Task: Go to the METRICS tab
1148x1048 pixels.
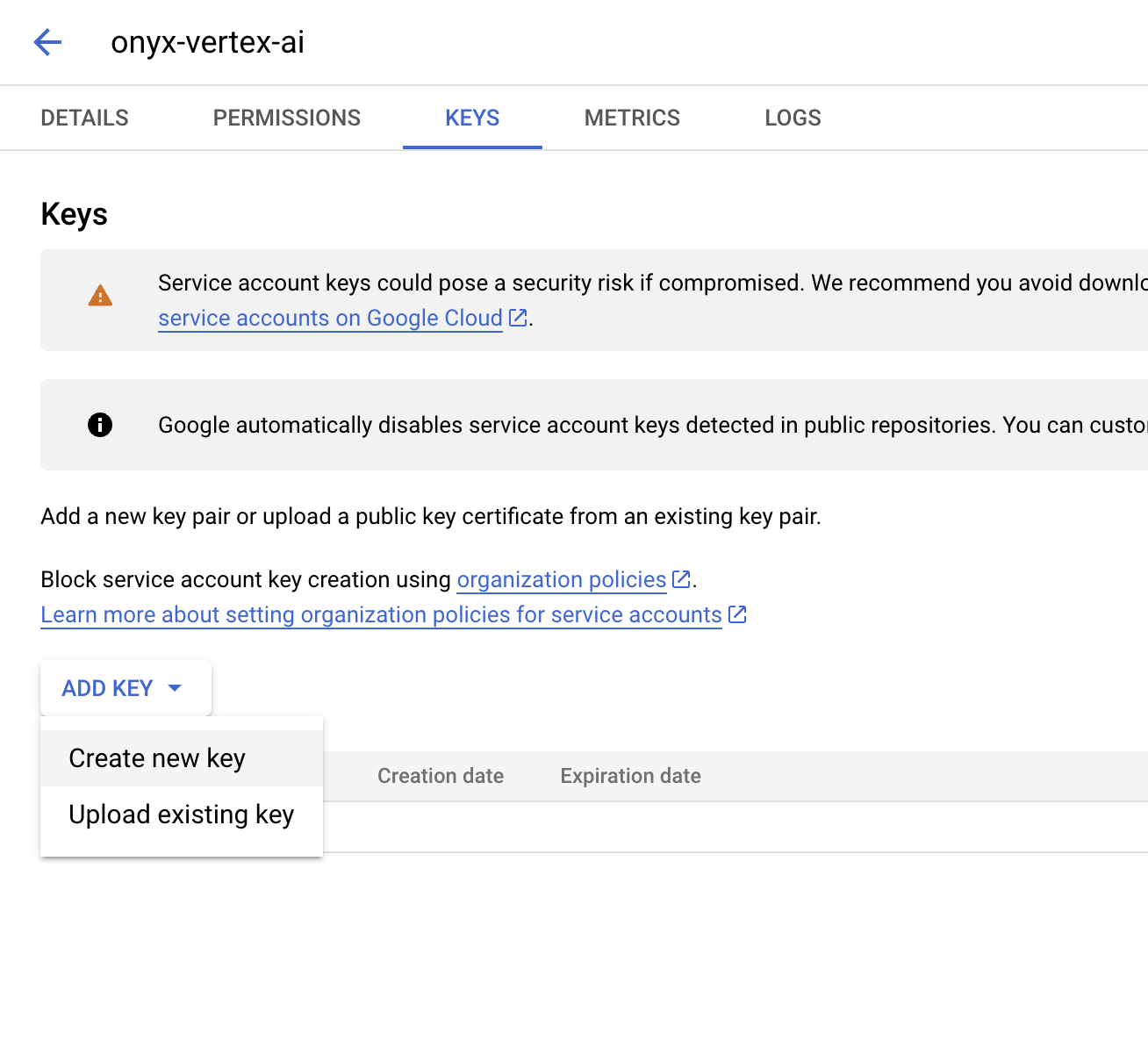Action: click(632, 118)
